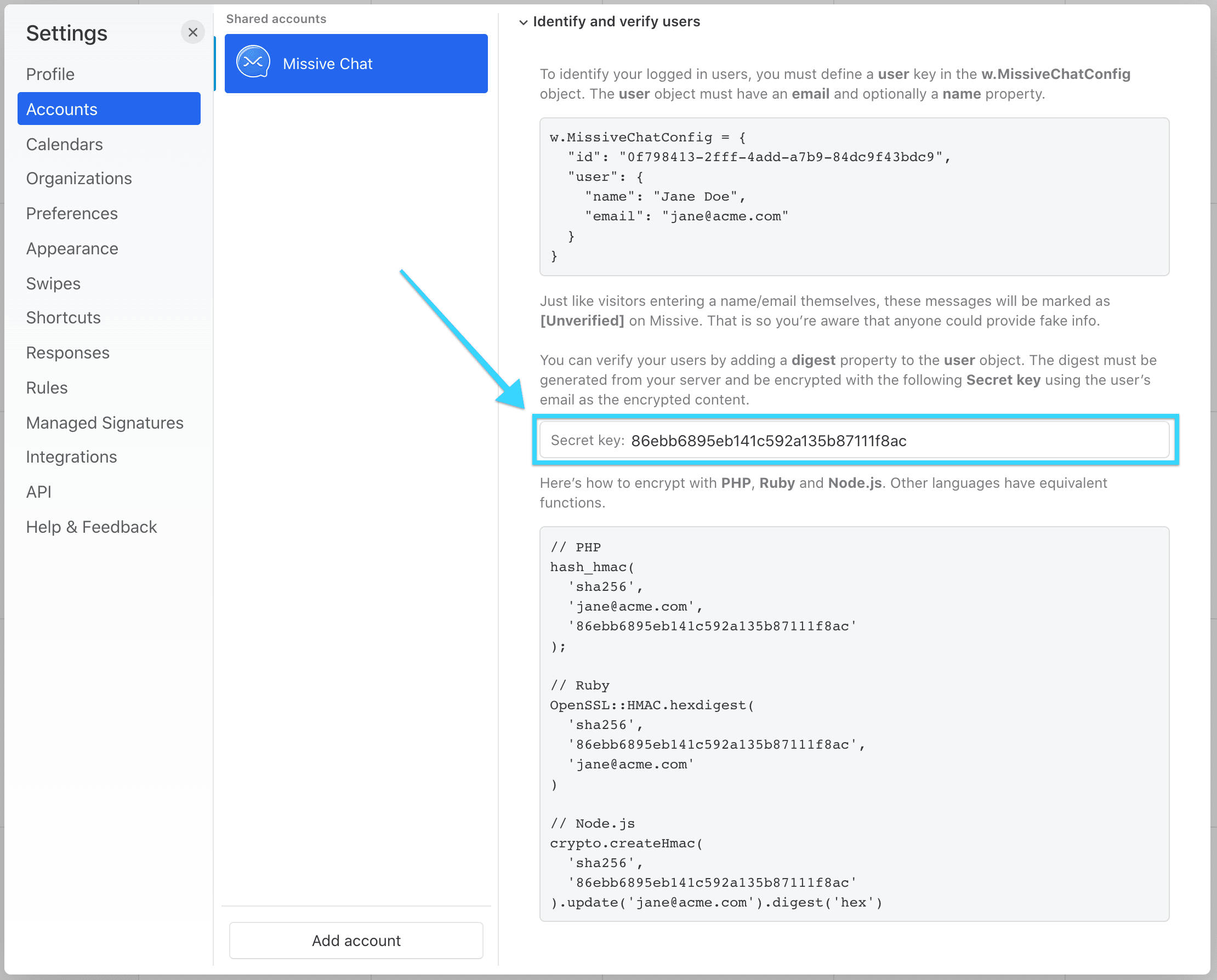The width and height of the screenshot is (1217, 980).
Task: Click the .update('jane@acme.com').digest('hex') line
Action: pyautogui.click(x=716, y=902)
